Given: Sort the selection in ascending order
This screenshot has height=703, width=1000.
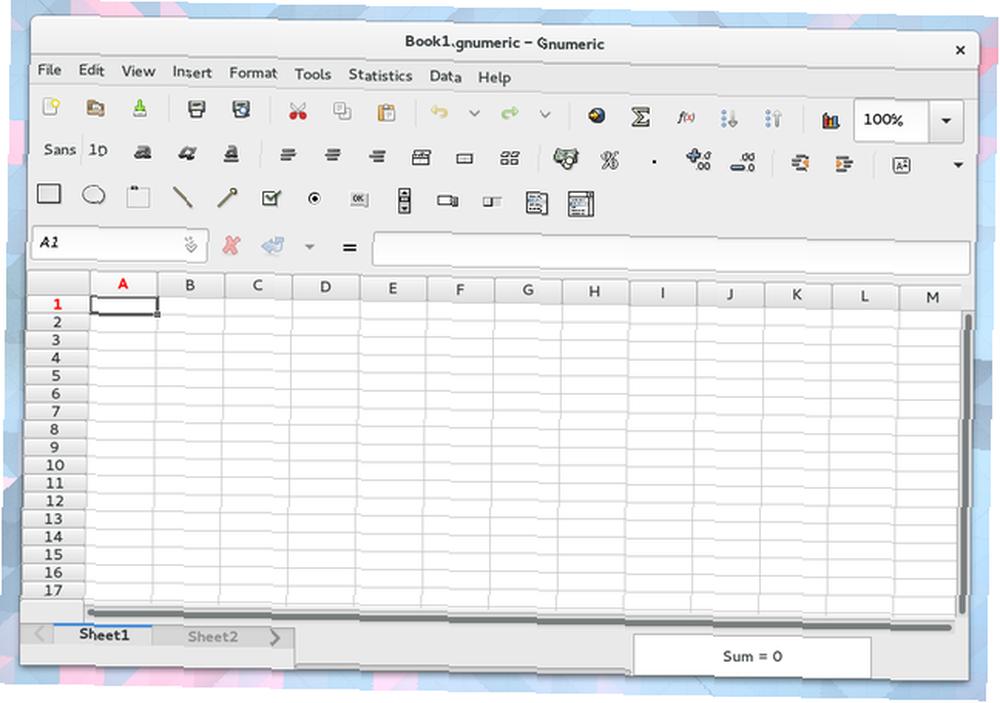Looking at the screenshot, I should tap(729, 118).
